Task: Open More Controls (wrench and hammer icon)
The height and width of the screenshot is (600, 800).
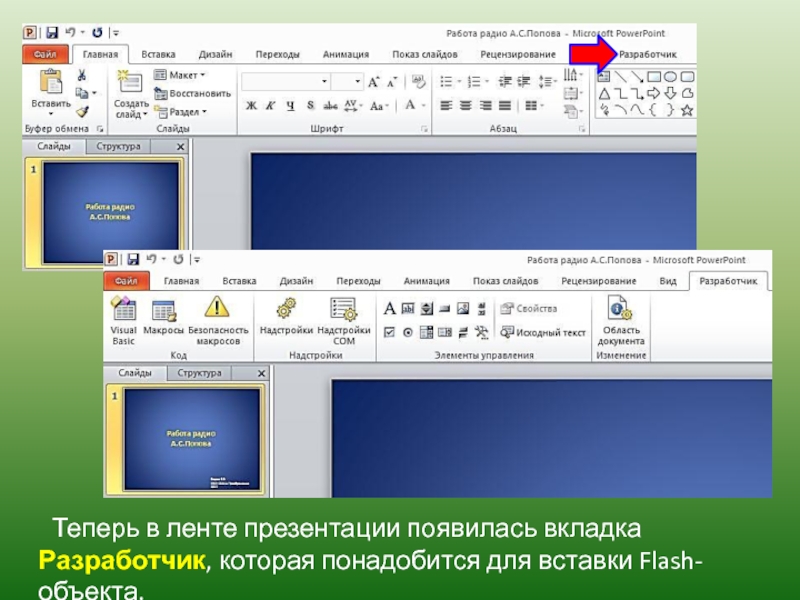Action: pos(482,333)
